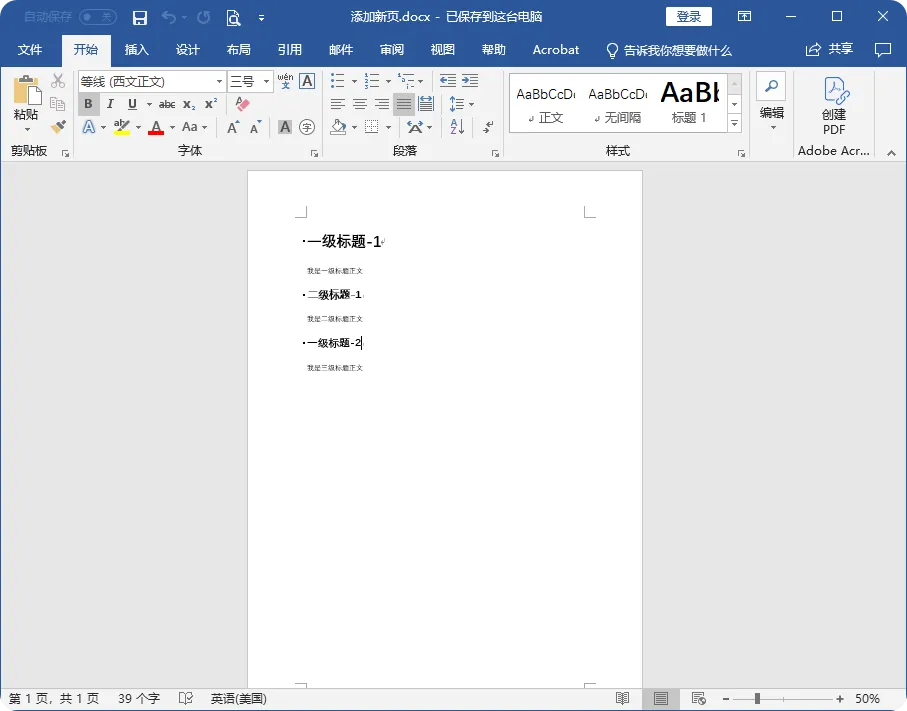
Task: Click the Undo arrow icon
Action: [x=169, y=17]
